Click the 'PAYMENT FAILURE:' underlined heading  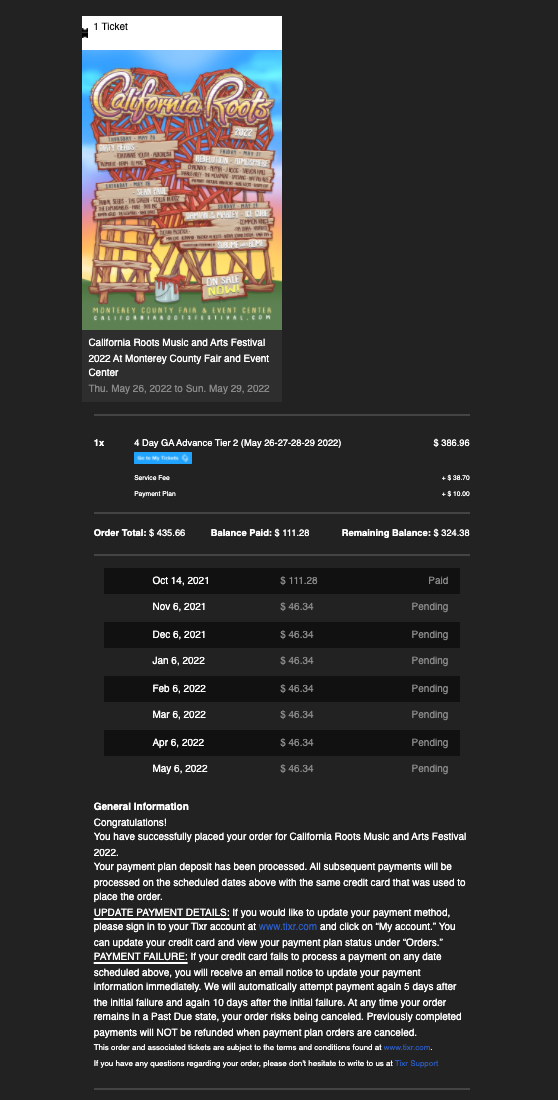click(140, 957)
